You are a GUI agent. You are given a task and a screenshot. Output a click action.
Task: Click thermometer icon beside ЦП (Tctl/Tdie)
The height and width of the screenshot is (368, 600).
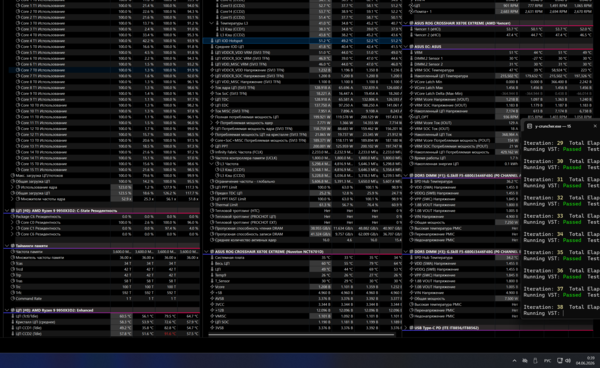[13, 316]
